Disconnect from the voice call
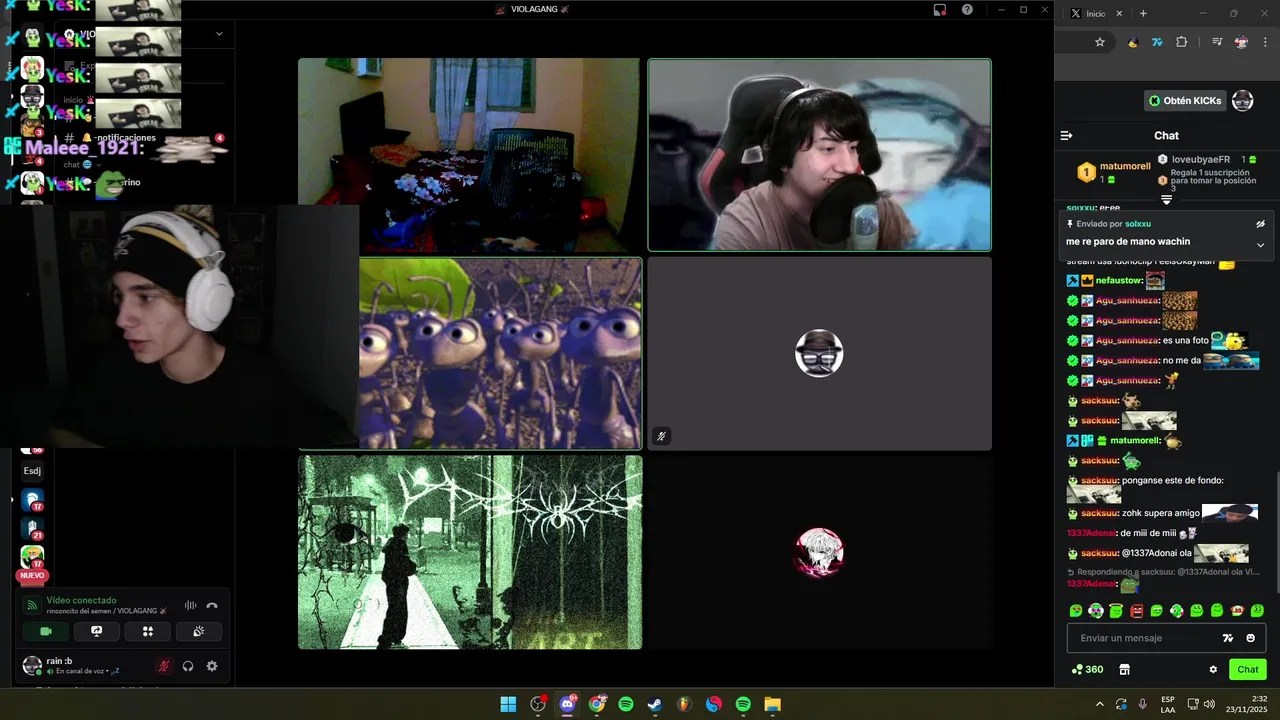1280x720 pixels. pos(212,605)
